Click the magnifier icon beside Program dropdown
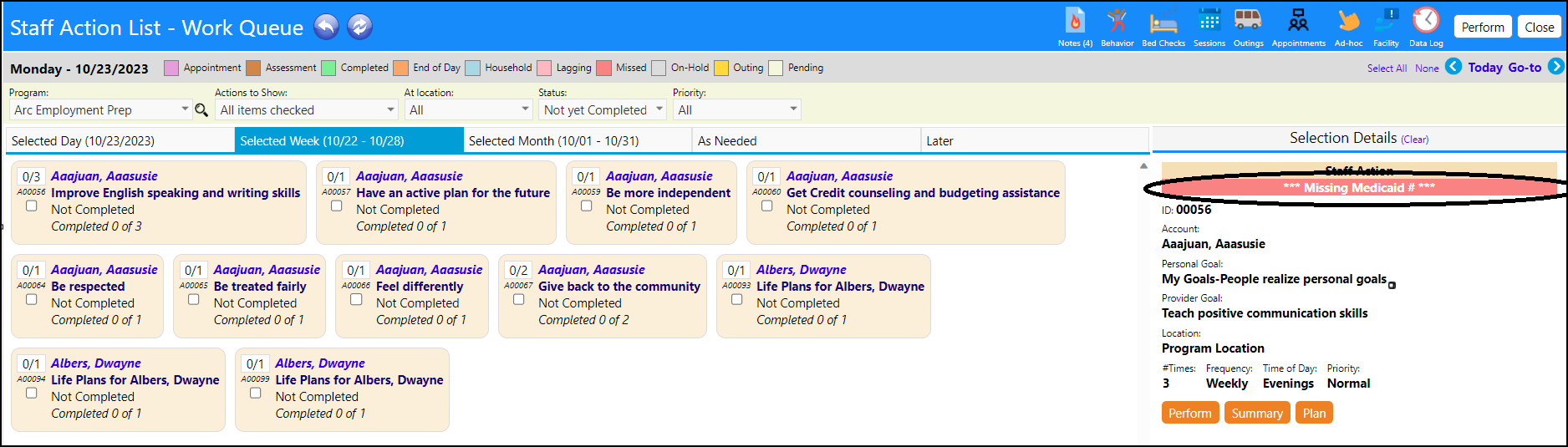 201,109
